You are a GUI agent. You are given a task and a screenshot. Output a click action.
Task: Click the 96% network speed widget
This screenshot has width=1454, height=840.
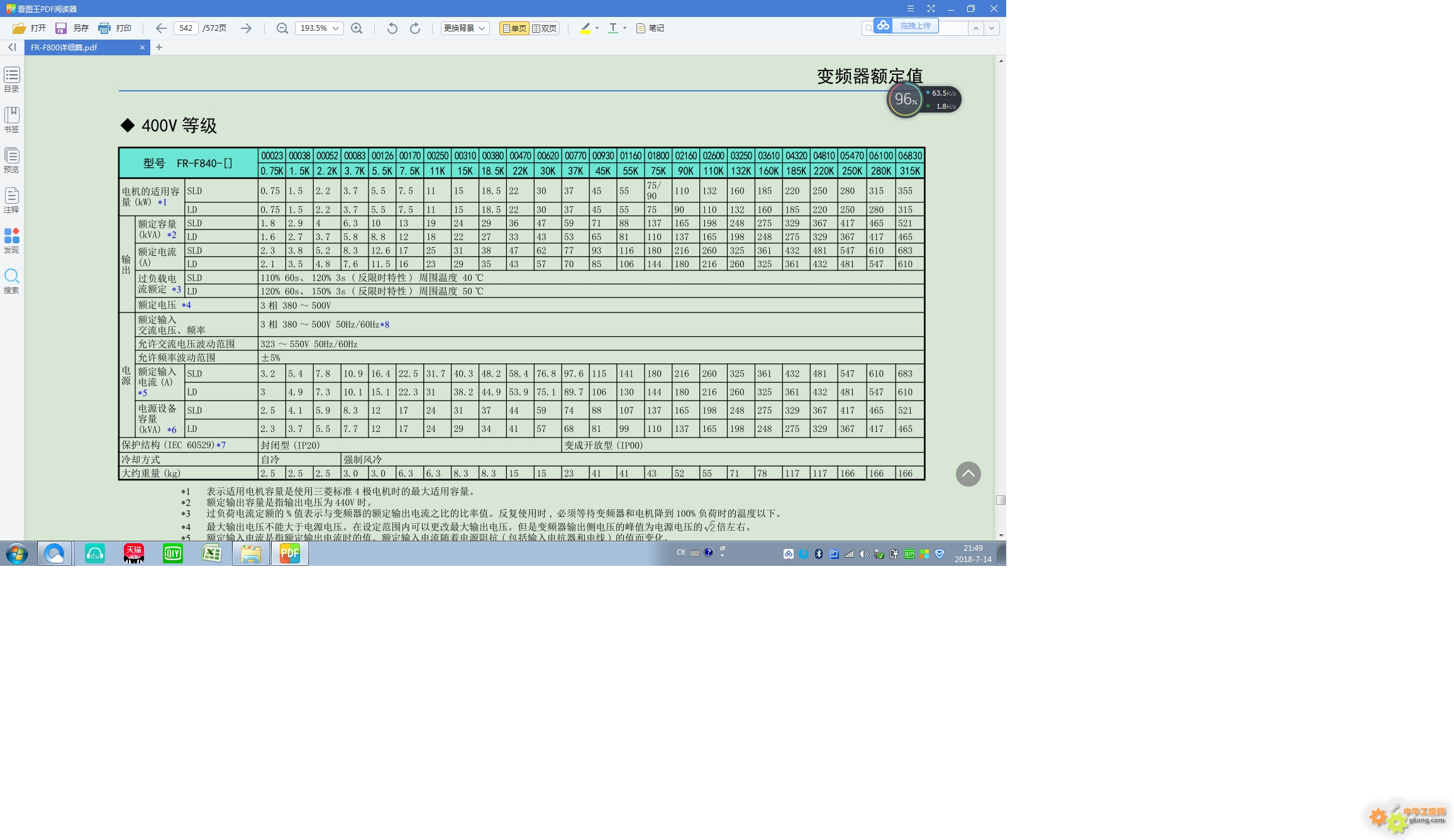[x=923, y=99]
